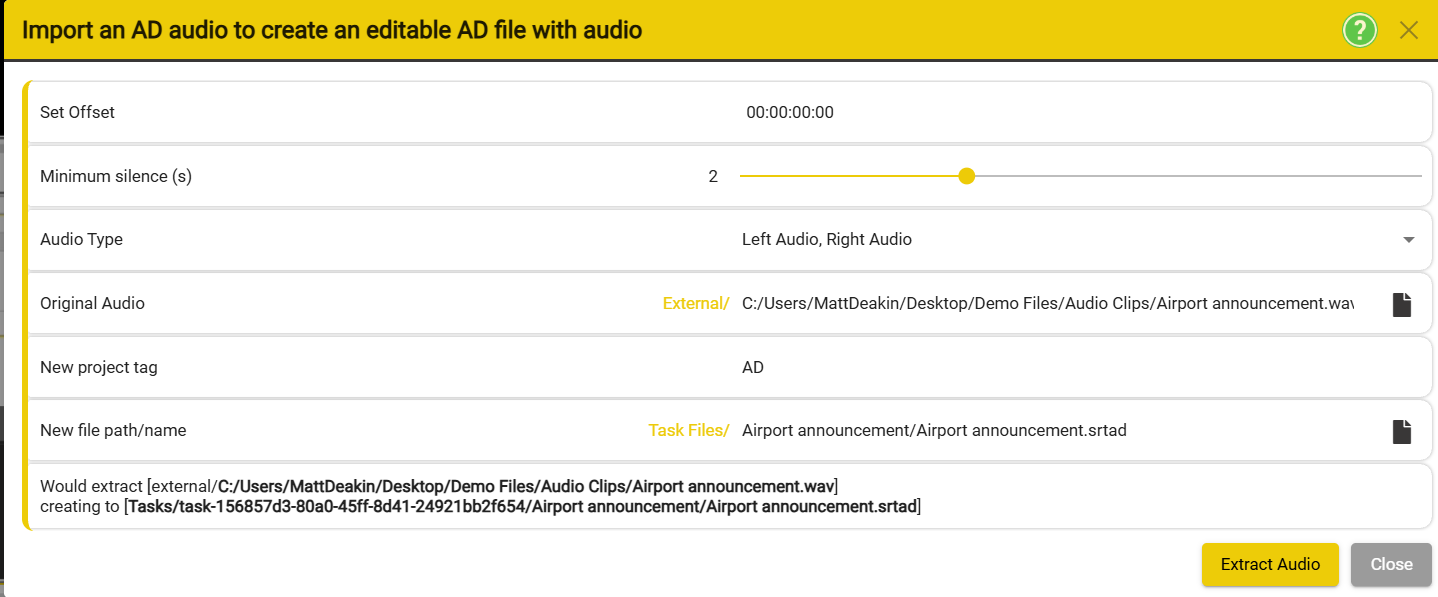Click the Audio Type label

(x=81, y=240)
